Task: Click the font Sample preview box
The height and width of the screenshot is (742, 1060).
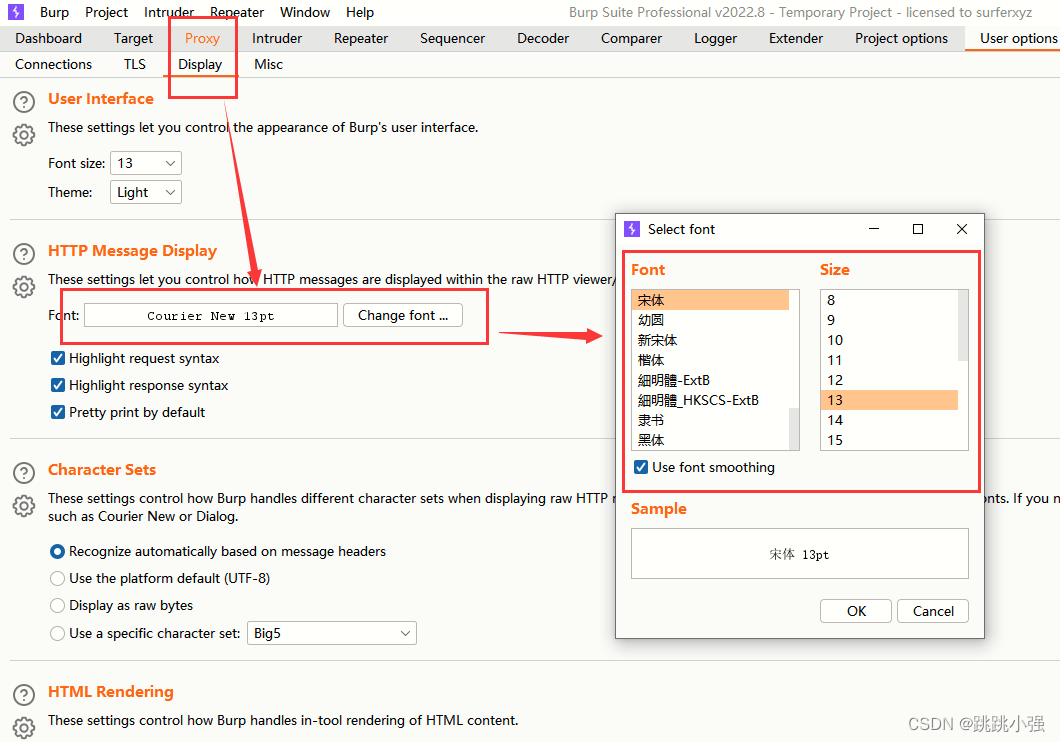Action: [800, 553]
